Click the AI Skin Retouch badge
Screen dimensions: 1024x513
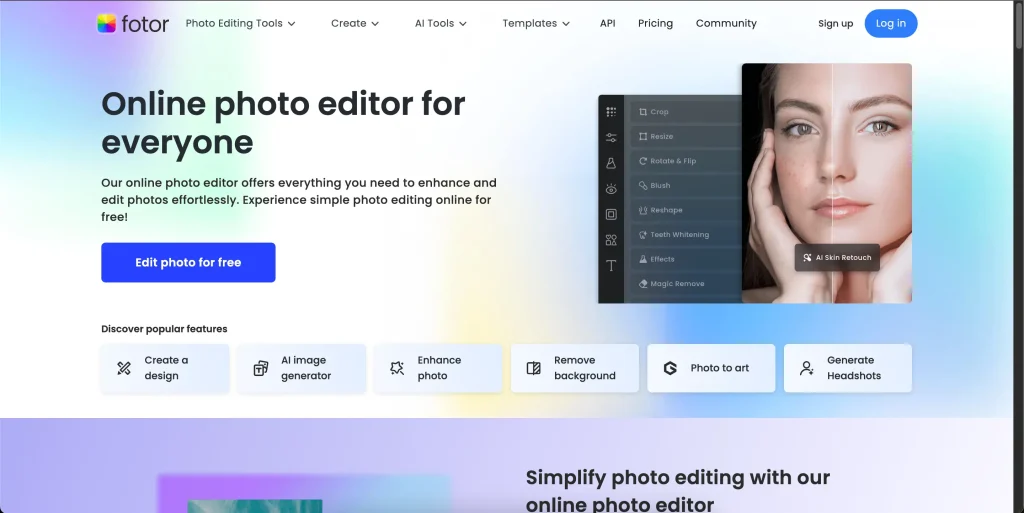tap(837, 257)
